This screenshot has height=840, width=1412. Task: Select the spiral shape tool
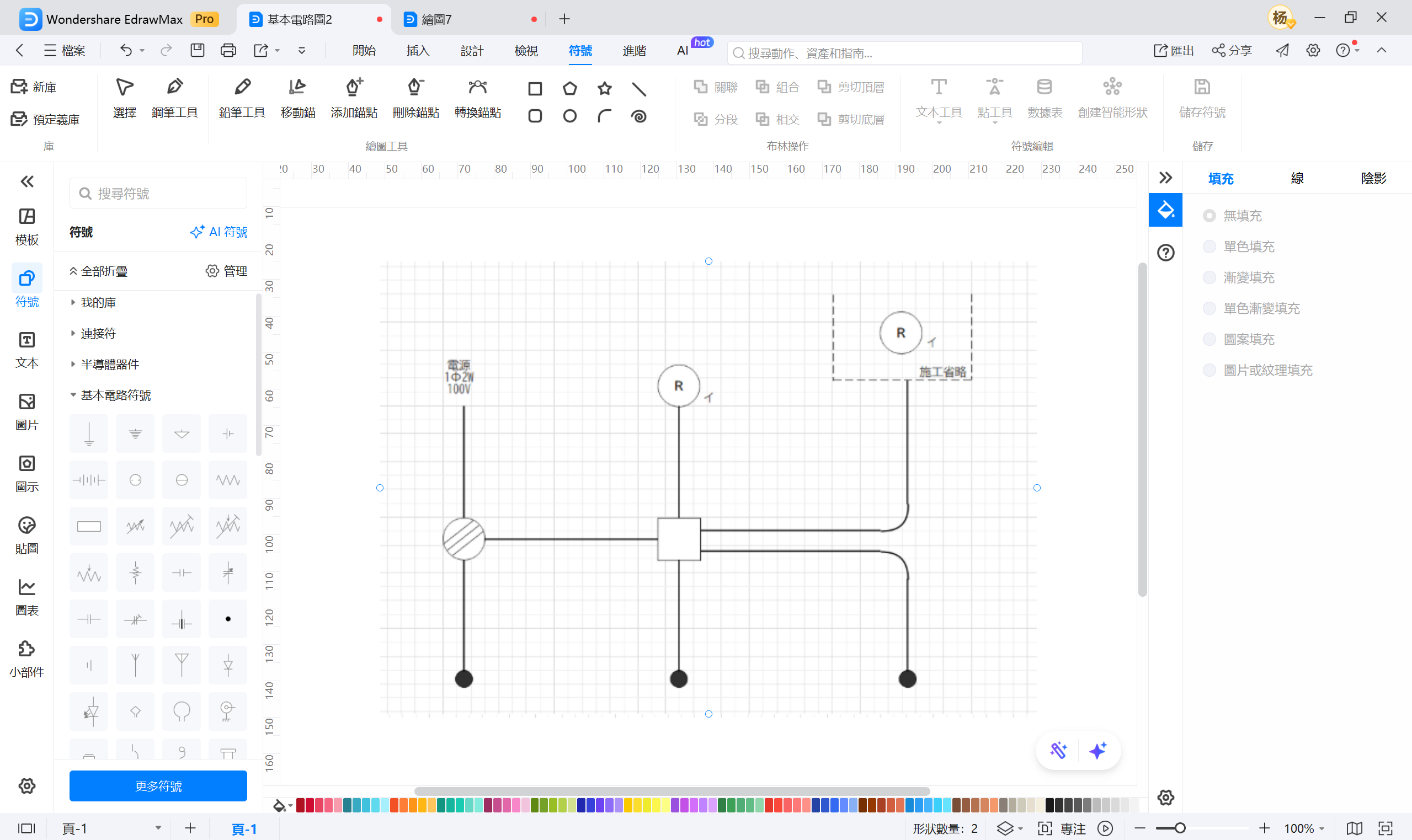pyautogui.click(x=638, y=116)
